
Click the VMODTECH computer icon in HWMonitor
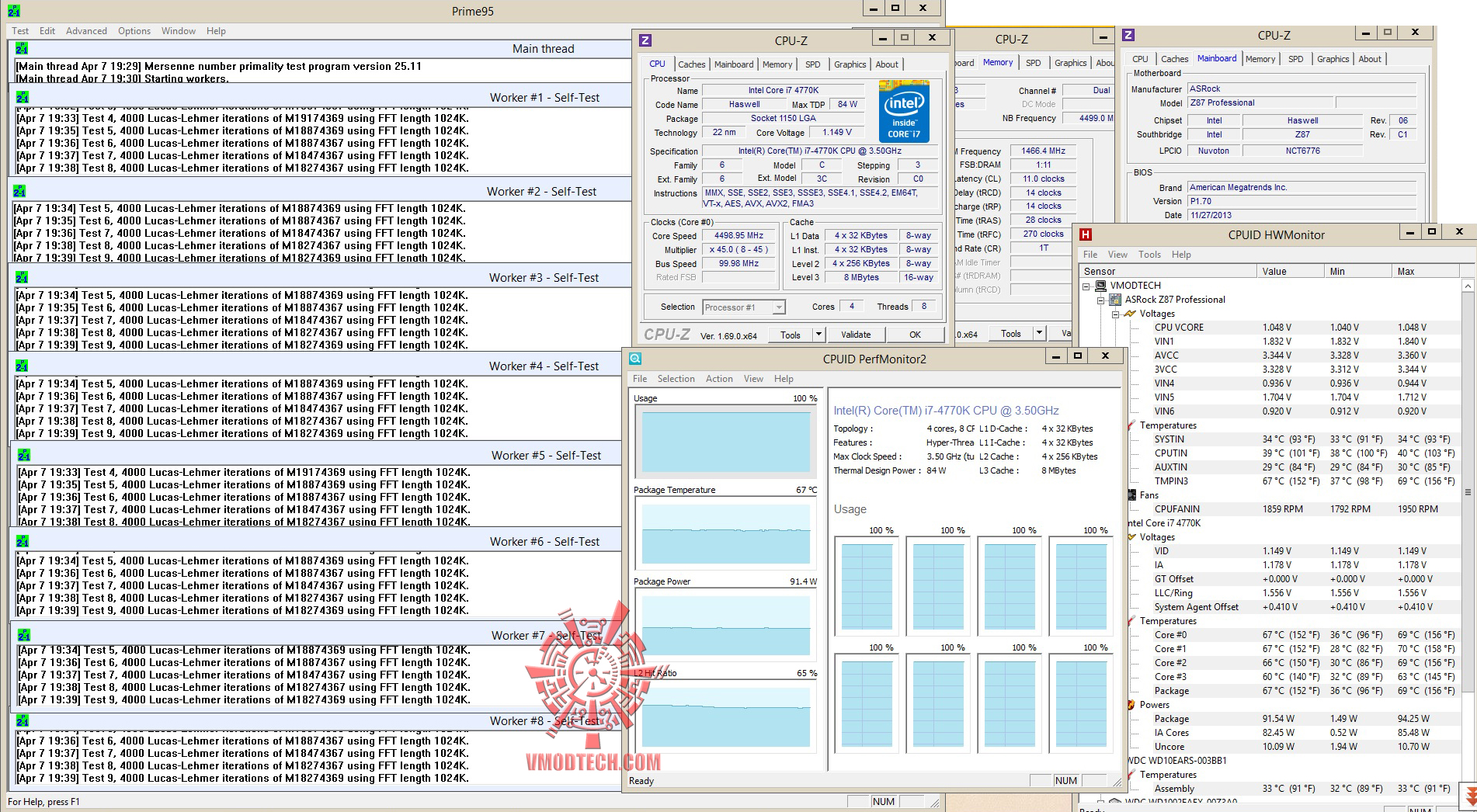click(x=1101, y=286)
